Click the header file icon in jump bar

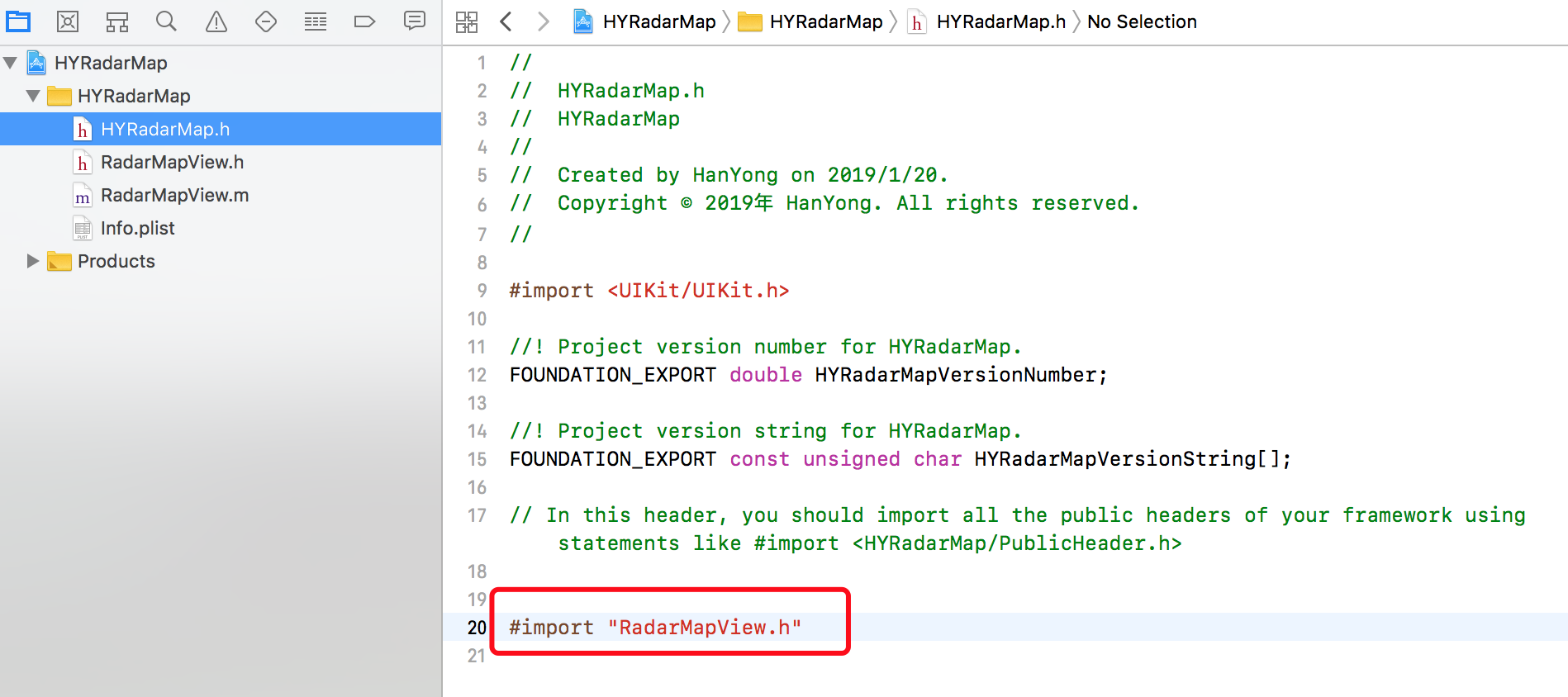click(916, 21)
